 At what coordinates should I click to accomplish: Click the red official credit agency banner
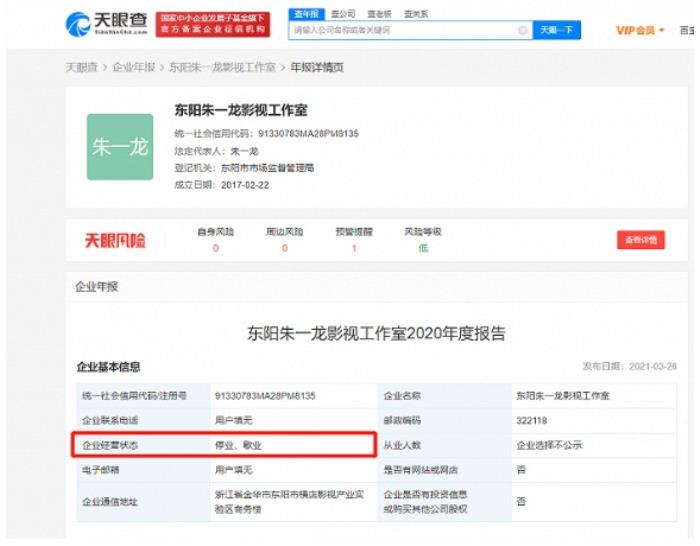click(x=213, y=24)
